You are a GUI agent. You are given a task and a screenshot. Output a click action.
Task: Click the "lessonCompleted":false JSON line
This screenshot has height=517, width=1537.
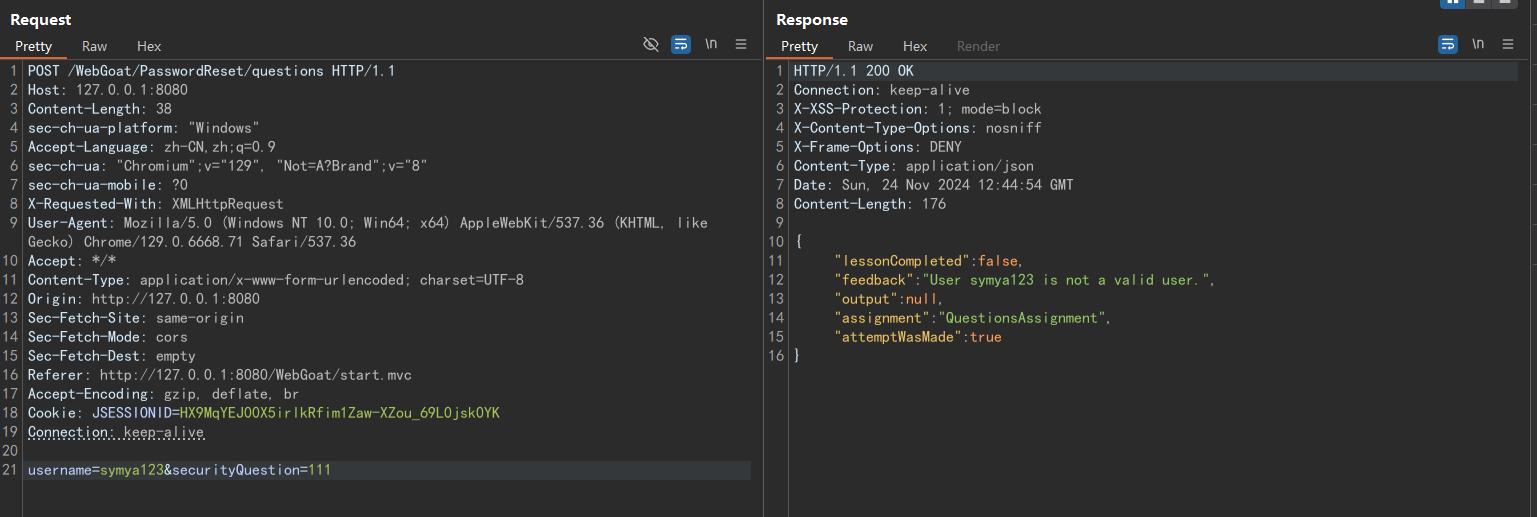click(x=929, y=261)
